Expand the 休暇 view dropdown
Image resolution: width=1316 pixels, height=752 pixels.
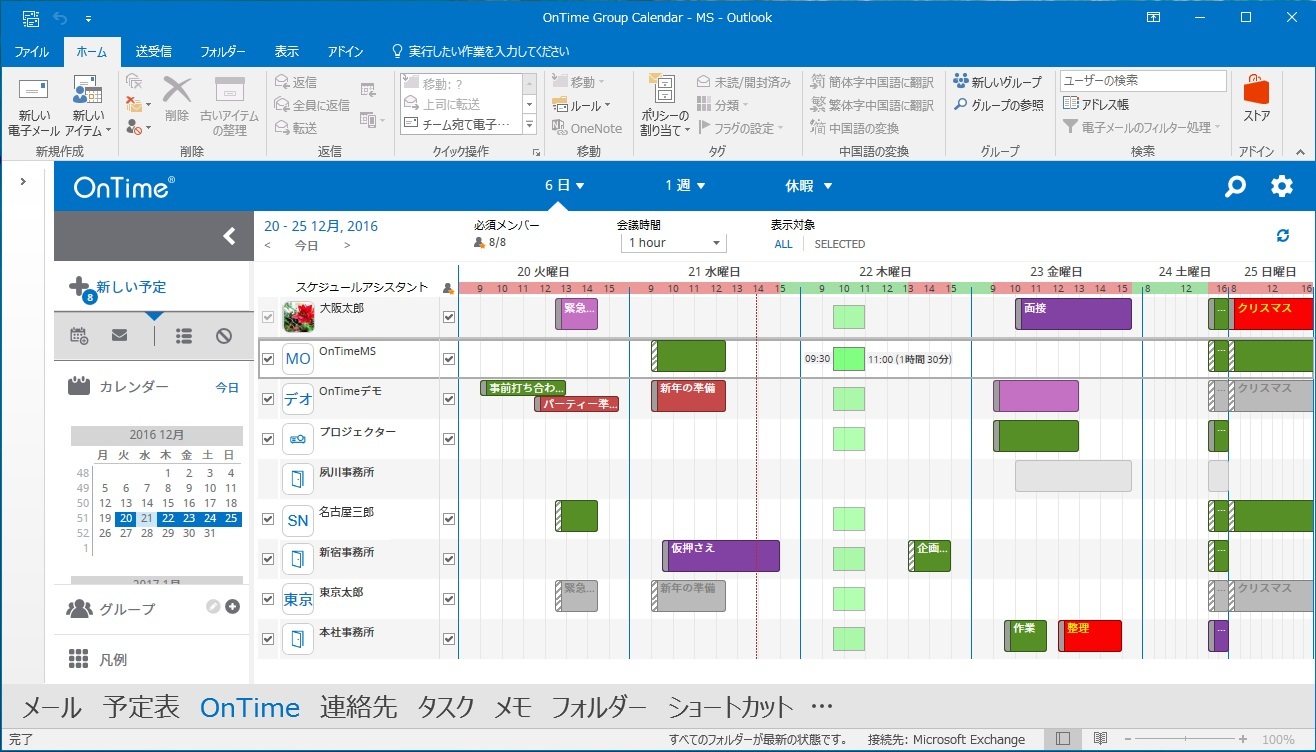[808, 186]
